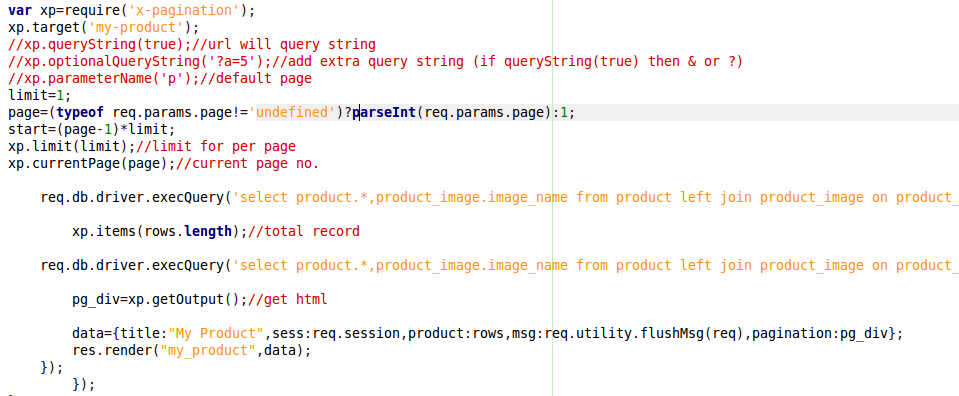Click the commented xp.queryString(true) line
The height and width of the screenshot is (396, 959).
coord(191,44)
